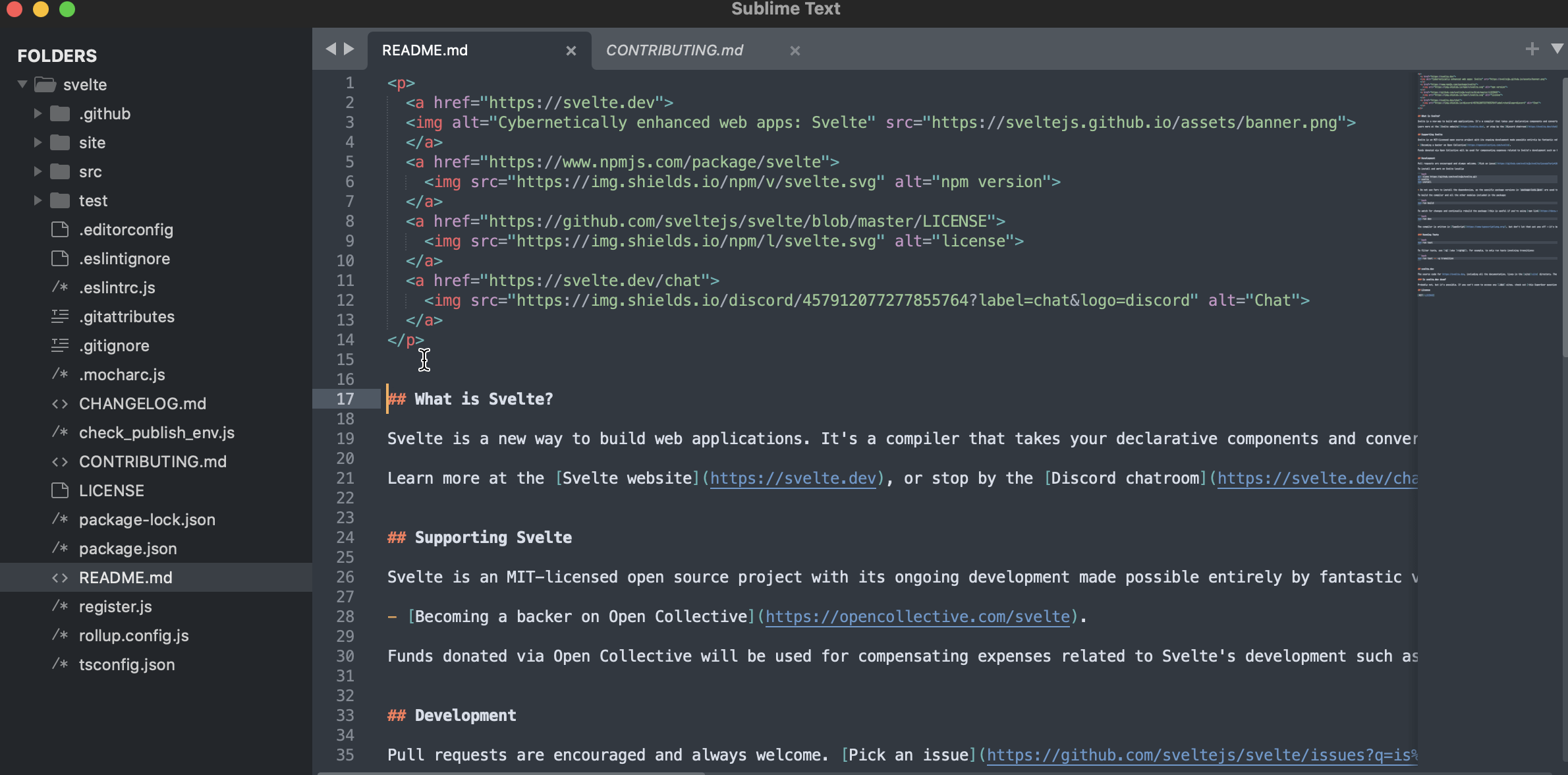Click the opencollective.com/svelte link

point(916,617)
